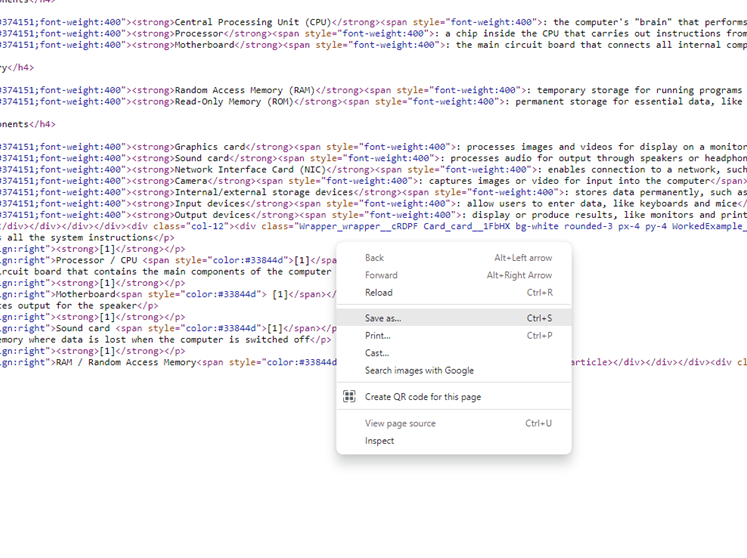
Task: Click the Central Processing Unit (CPU) source text
Action: click(x=252, y=22)
